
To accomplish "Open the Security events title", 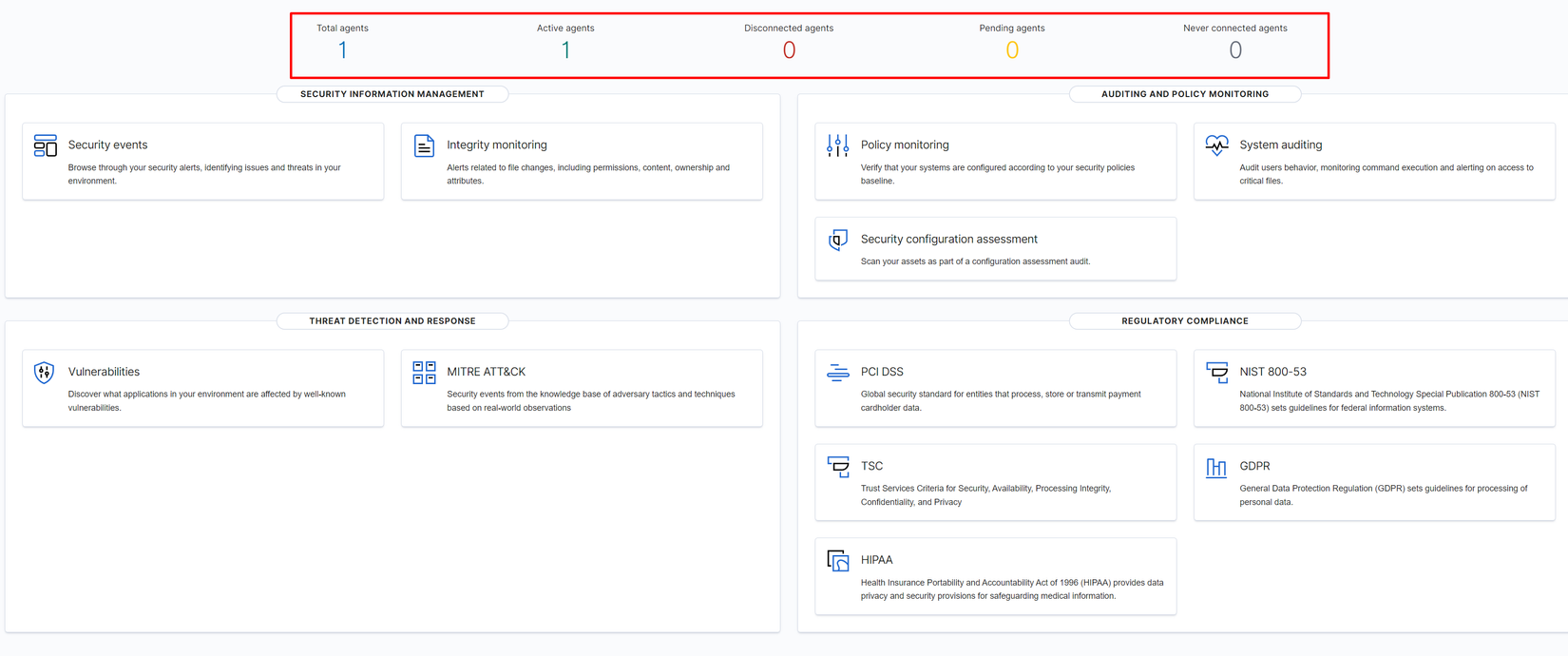I will point(107,145).
